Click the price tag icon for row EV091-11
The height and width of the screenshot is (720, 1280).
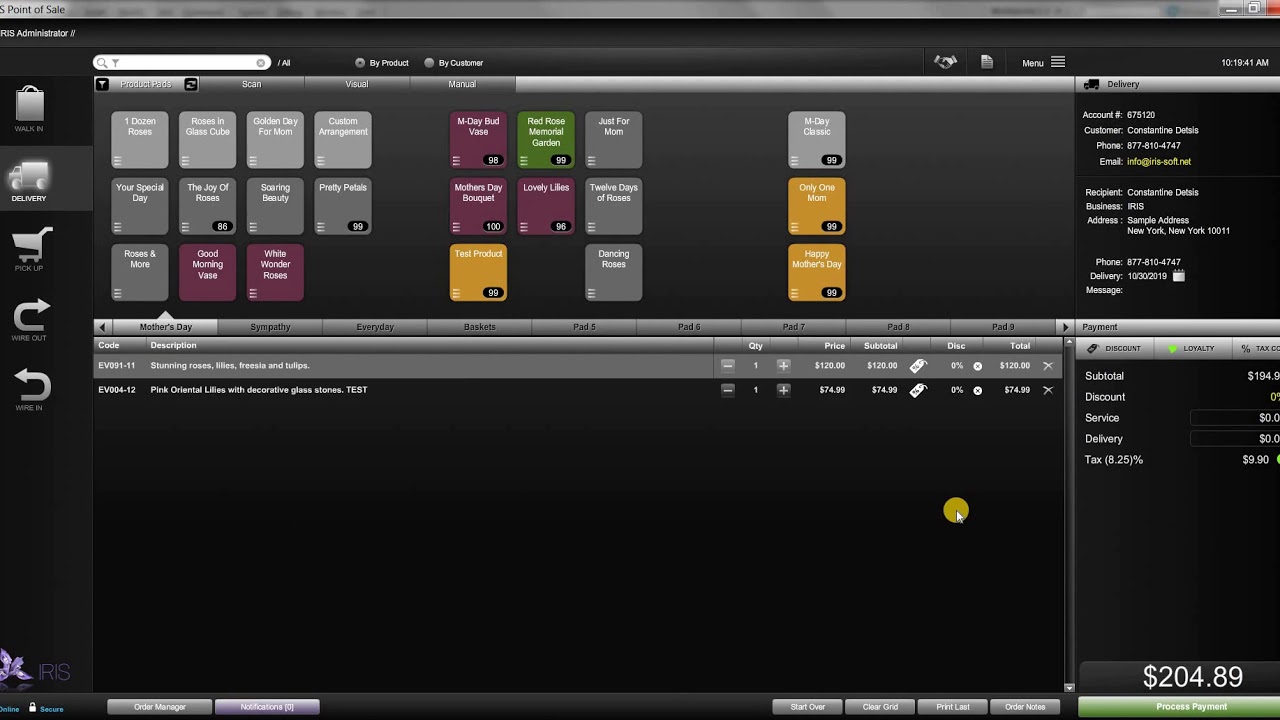tap(918, 366)
